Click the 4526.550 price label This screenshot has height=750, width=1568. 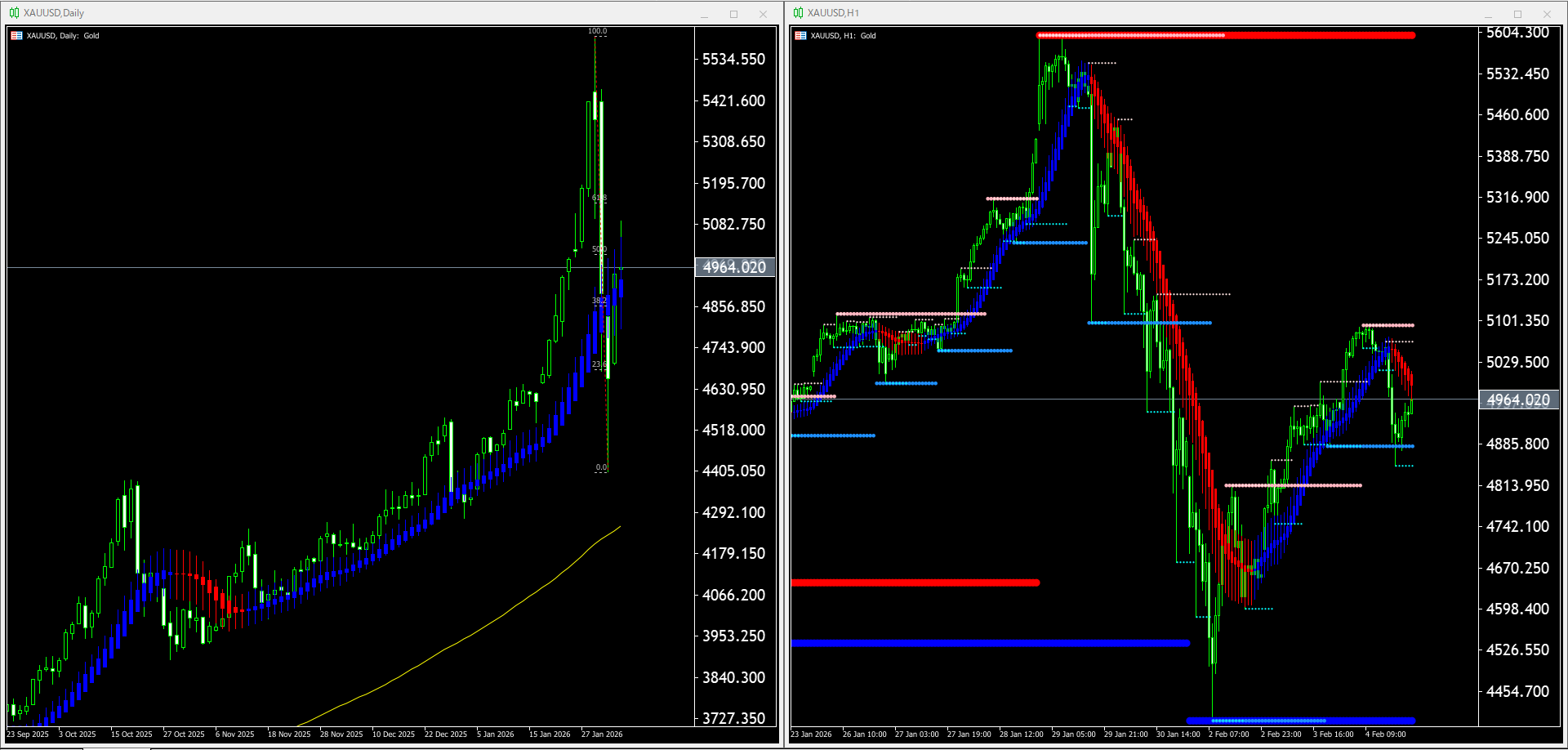pos(1517,650)
